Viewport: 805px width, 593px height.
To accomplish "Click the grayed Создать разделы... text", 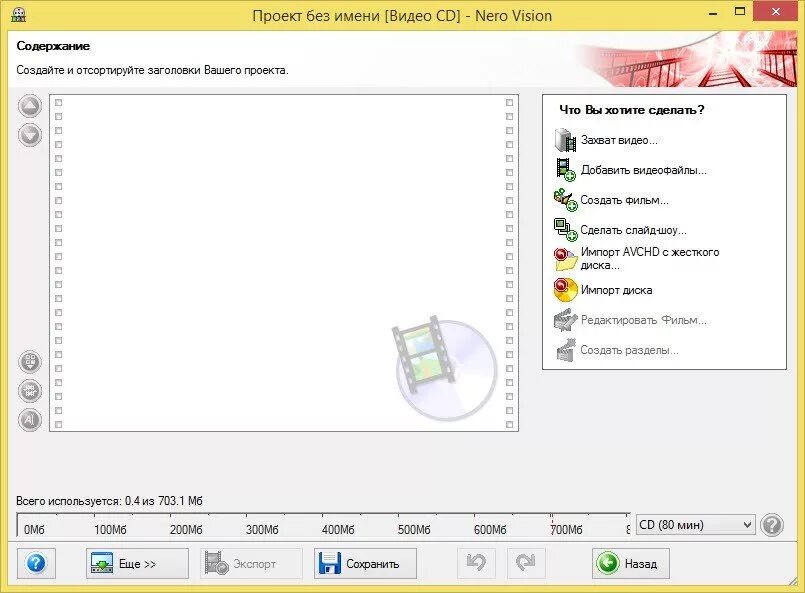I will 629,350.
